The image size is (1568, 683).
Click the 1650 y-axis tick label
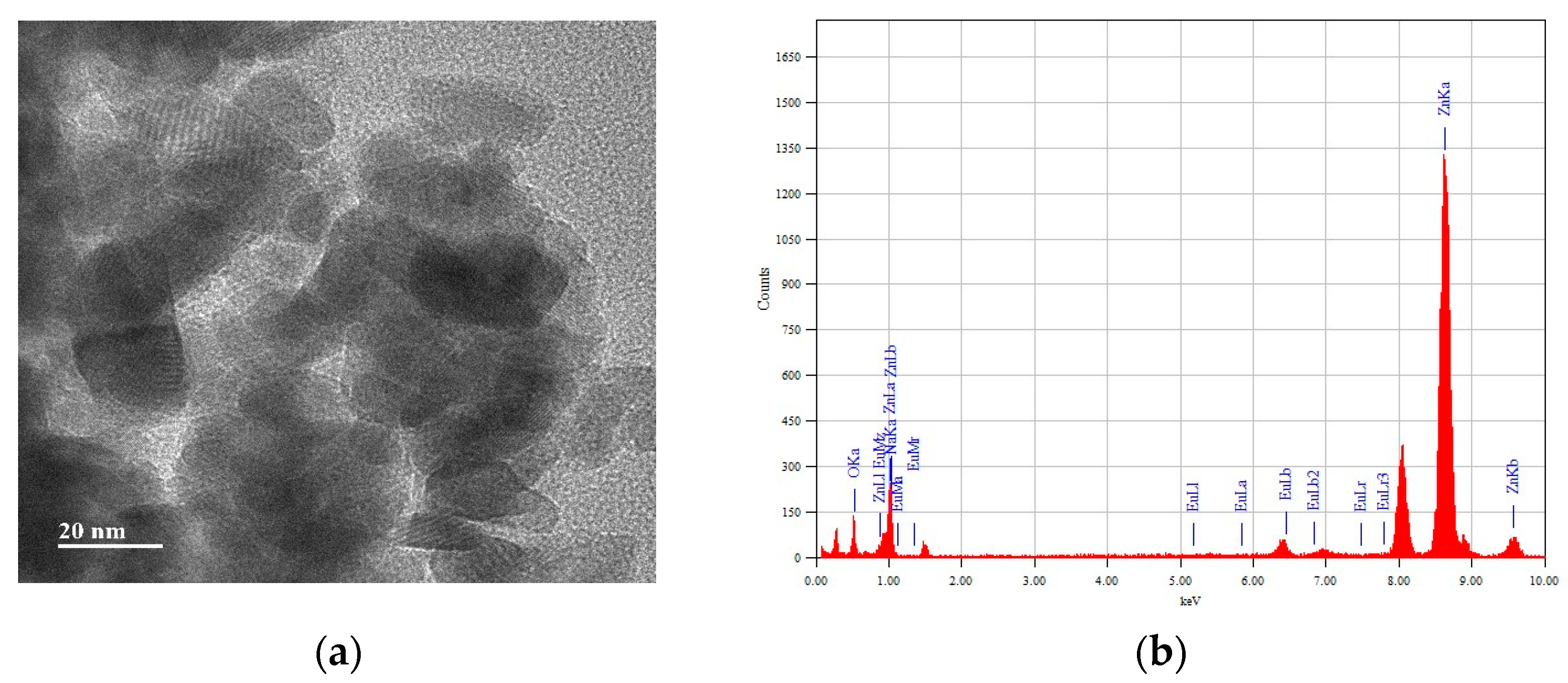pos(788,57)
